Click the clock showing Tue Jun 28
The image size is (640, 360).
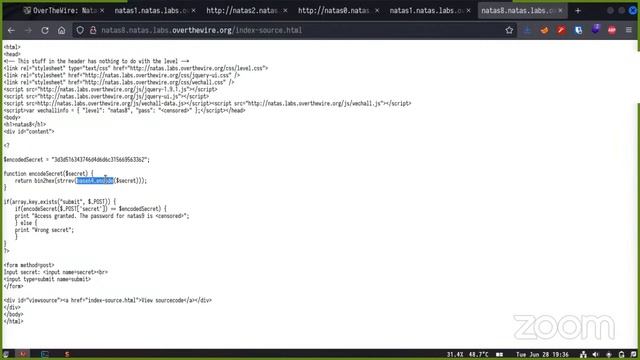point(542,354)
